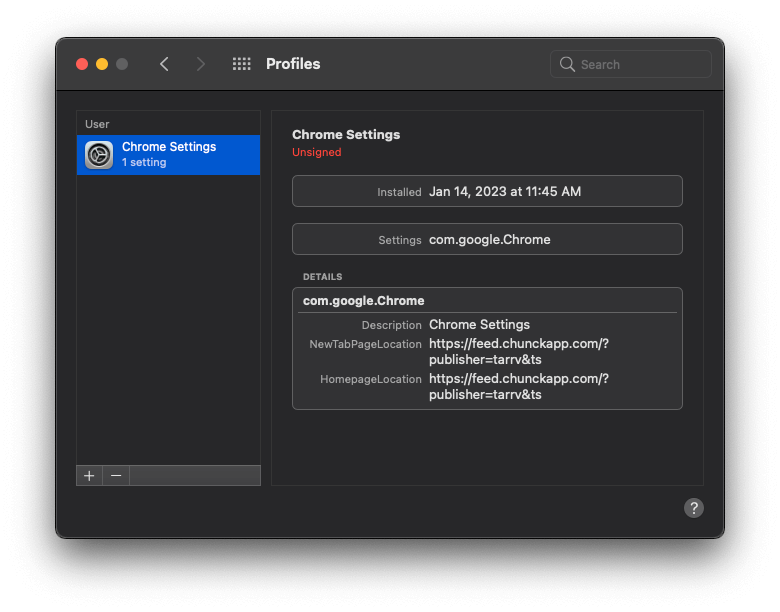Click the Installed label
The height and width of the screenshot is (612, 780).
[x=399, y=192]
